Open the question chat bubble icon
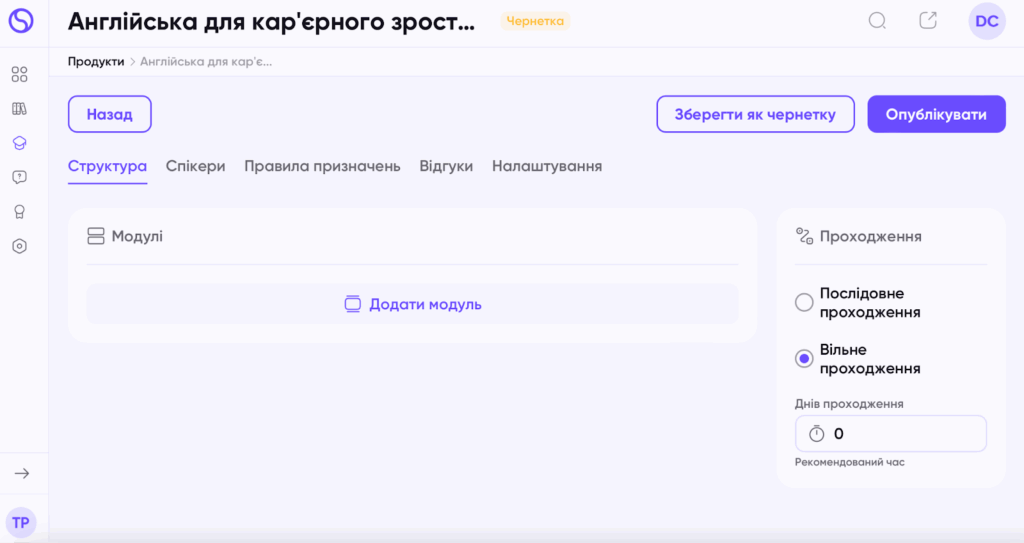1024x543 pixels. click(20, 177)
